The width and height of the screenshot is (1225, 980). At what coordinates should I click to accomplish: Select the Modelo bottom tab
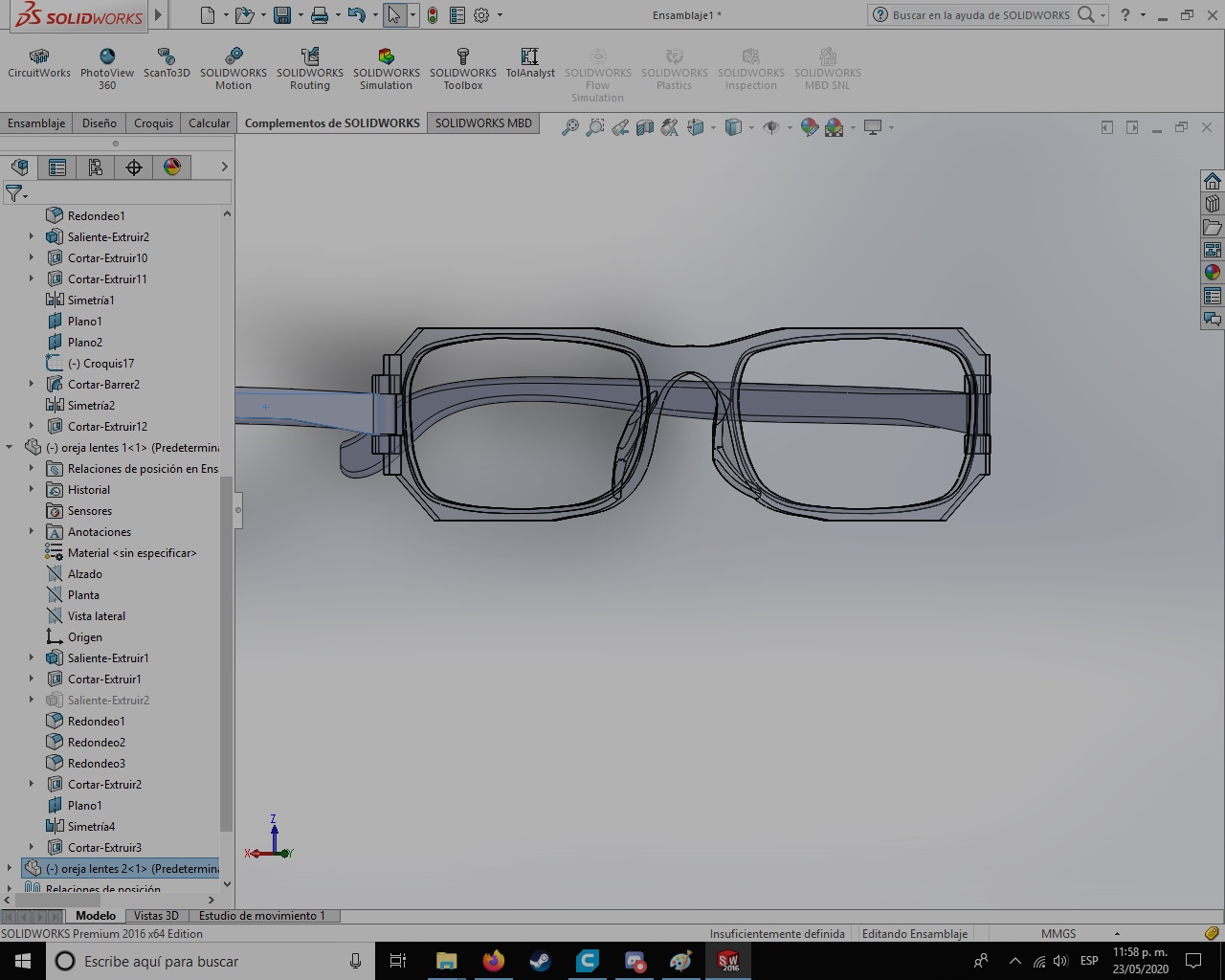(x=96, y=916)
